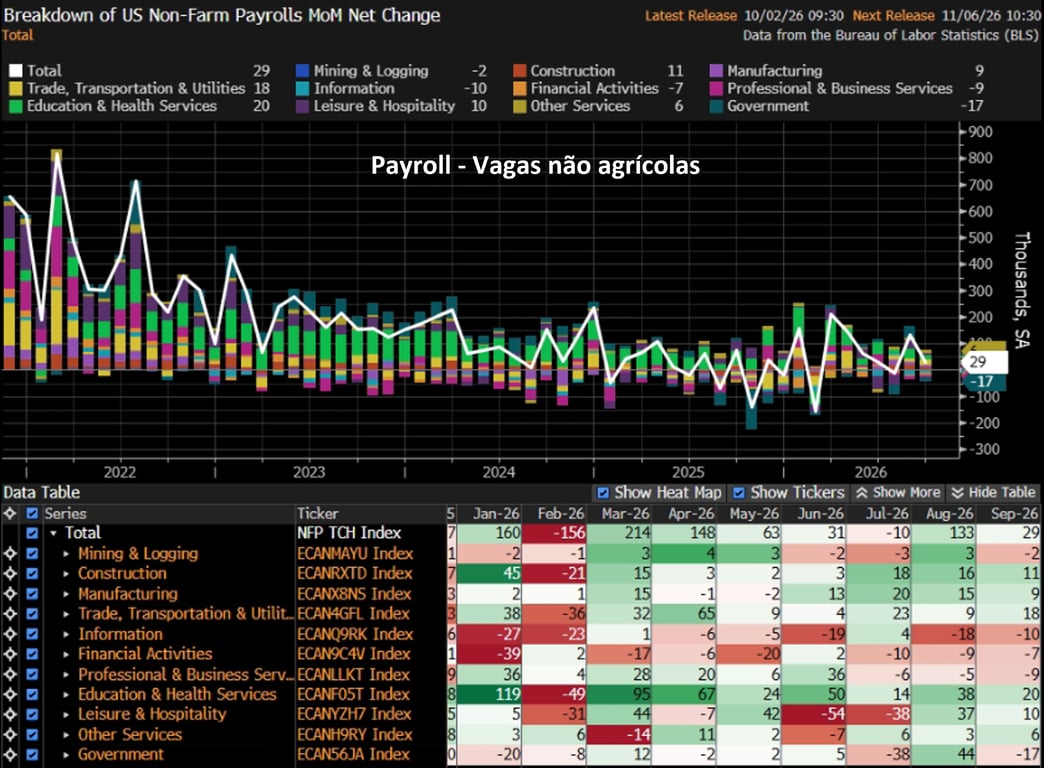Viewport: 1044px width, 768px height.
Task: Click the Government teal legend swatch
Action: (x=716, y=106)
